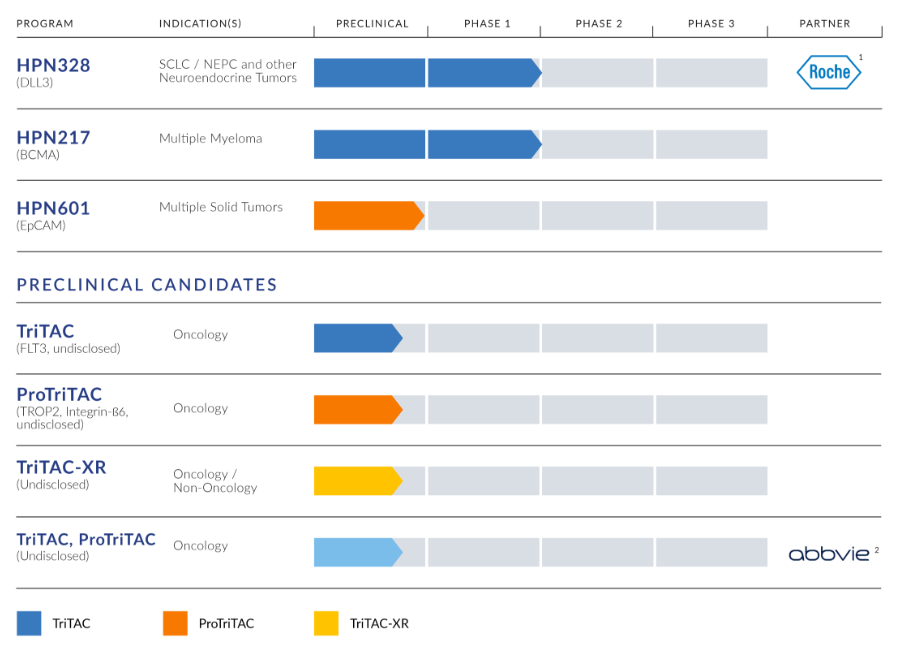913x651 pixels.
Task: Select the TriTAC-XR candidate name
Action: tap(61, 467)
